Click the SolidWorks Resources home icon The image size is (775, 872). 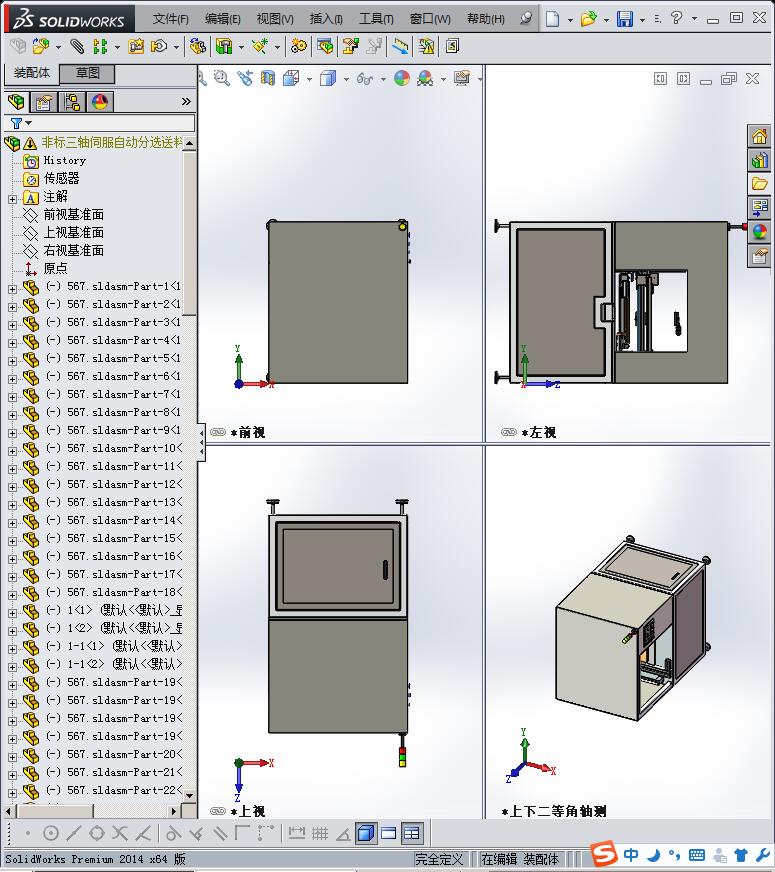click(759, 136)
